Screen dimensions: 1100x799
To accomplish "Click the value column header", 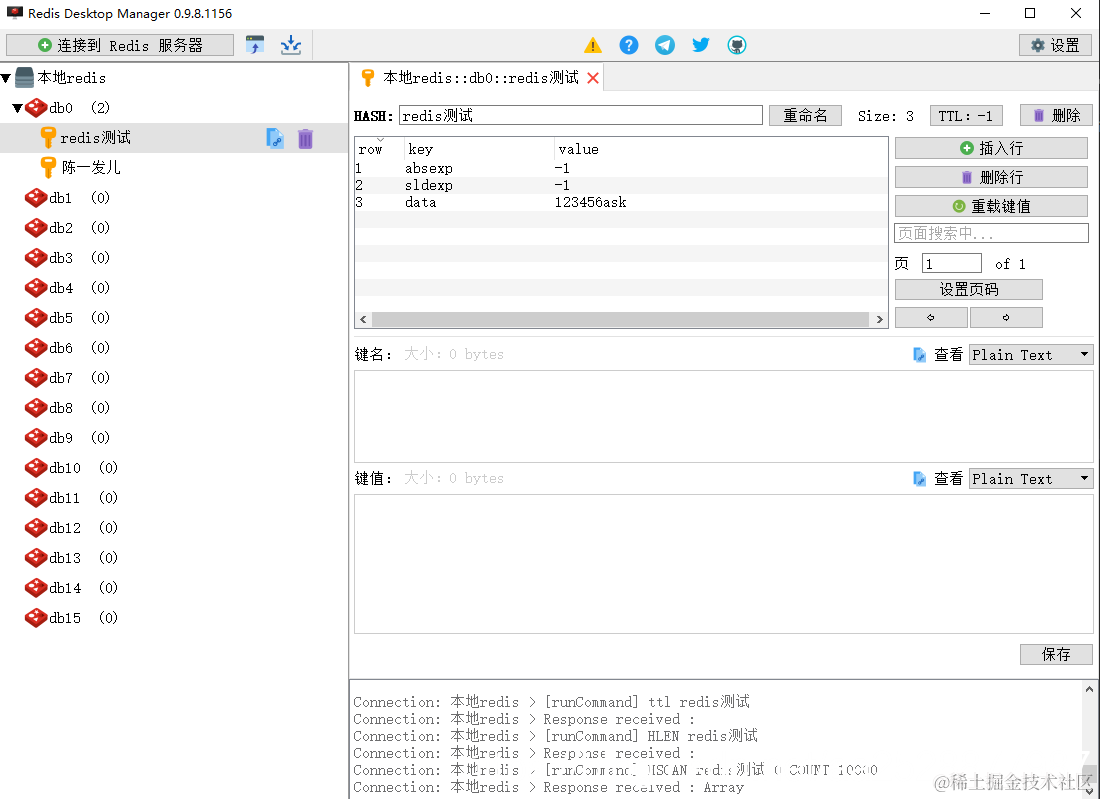I will click(720, 149).
